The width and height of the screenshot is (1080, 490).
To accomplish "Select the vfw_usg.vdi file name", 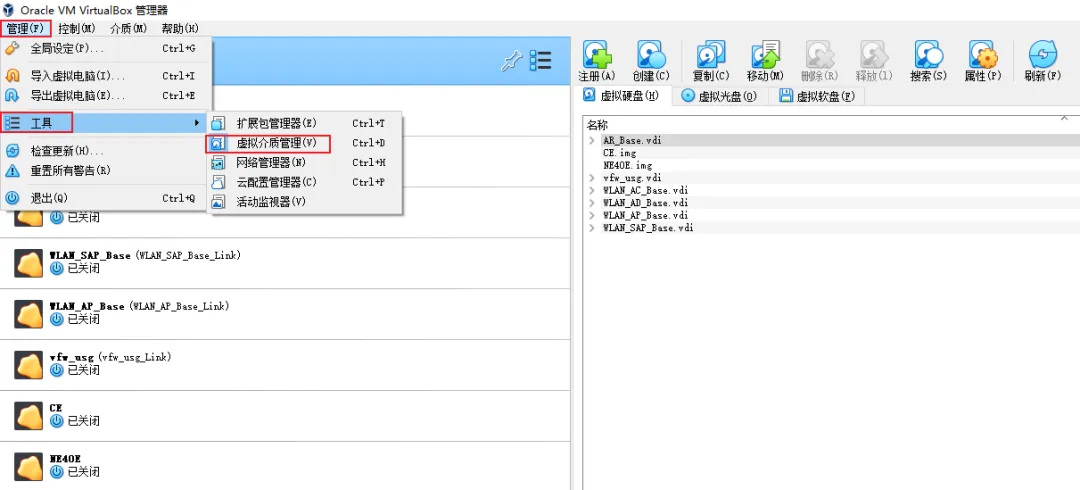I will [x=632, y=178].
